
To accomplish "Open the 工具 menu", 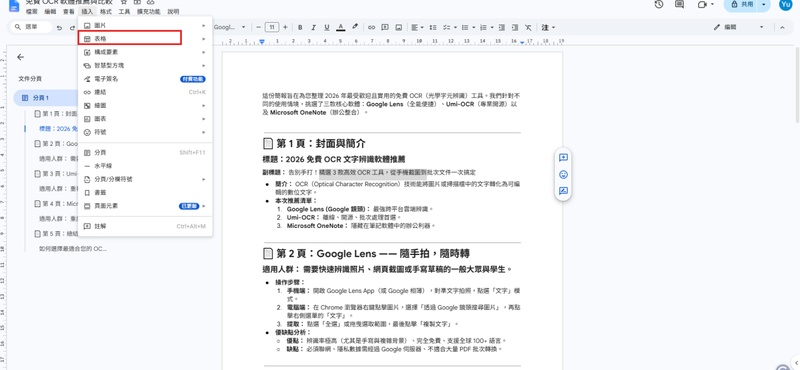I will (x=124, y=11).
